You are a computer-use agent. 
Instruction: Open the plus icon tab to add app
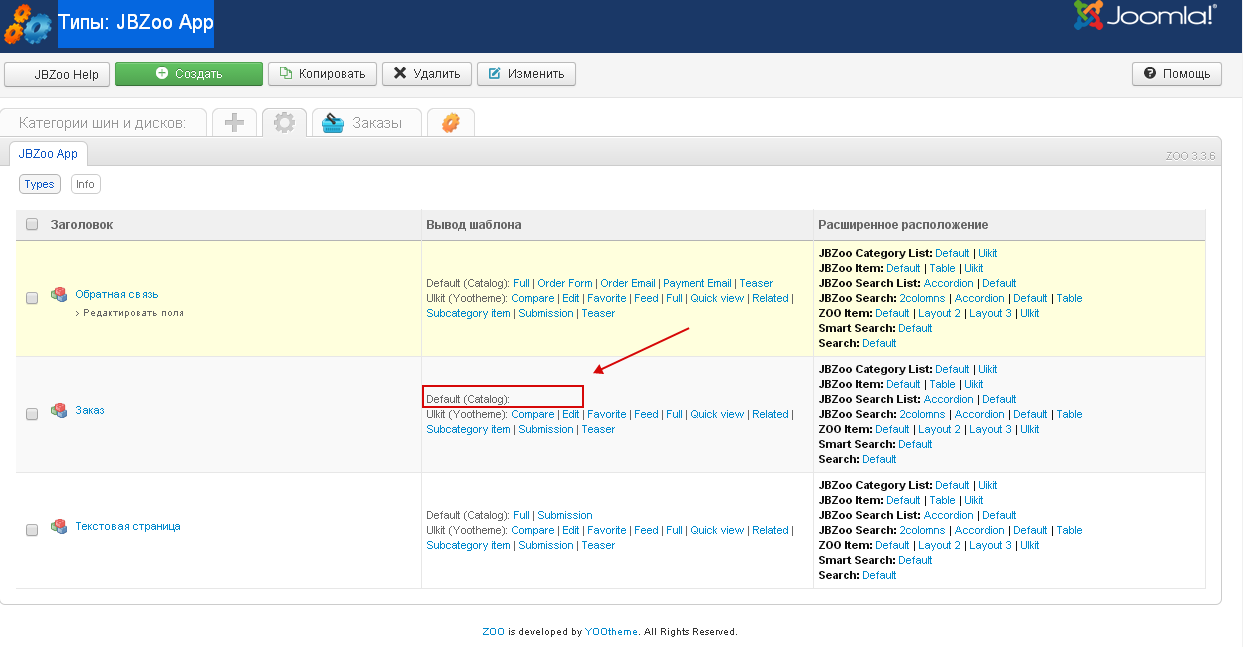234,122
